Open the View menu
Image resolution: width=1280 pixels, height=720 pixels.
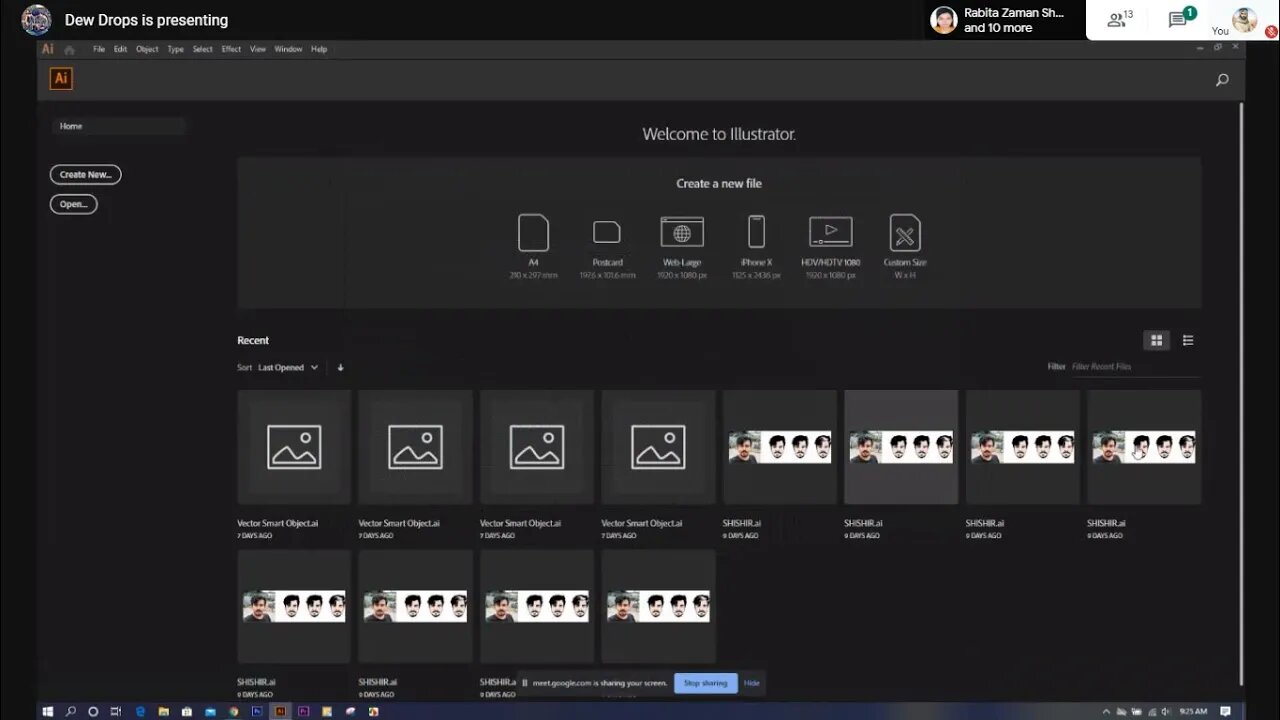[x=258, y=49]
